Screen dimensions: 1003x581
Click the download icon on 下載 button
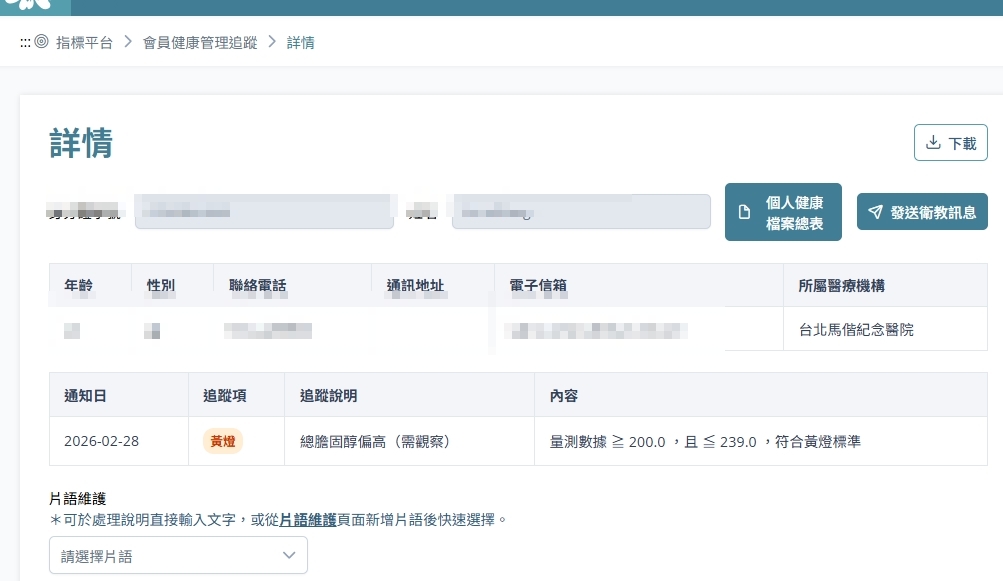[933, 143]
